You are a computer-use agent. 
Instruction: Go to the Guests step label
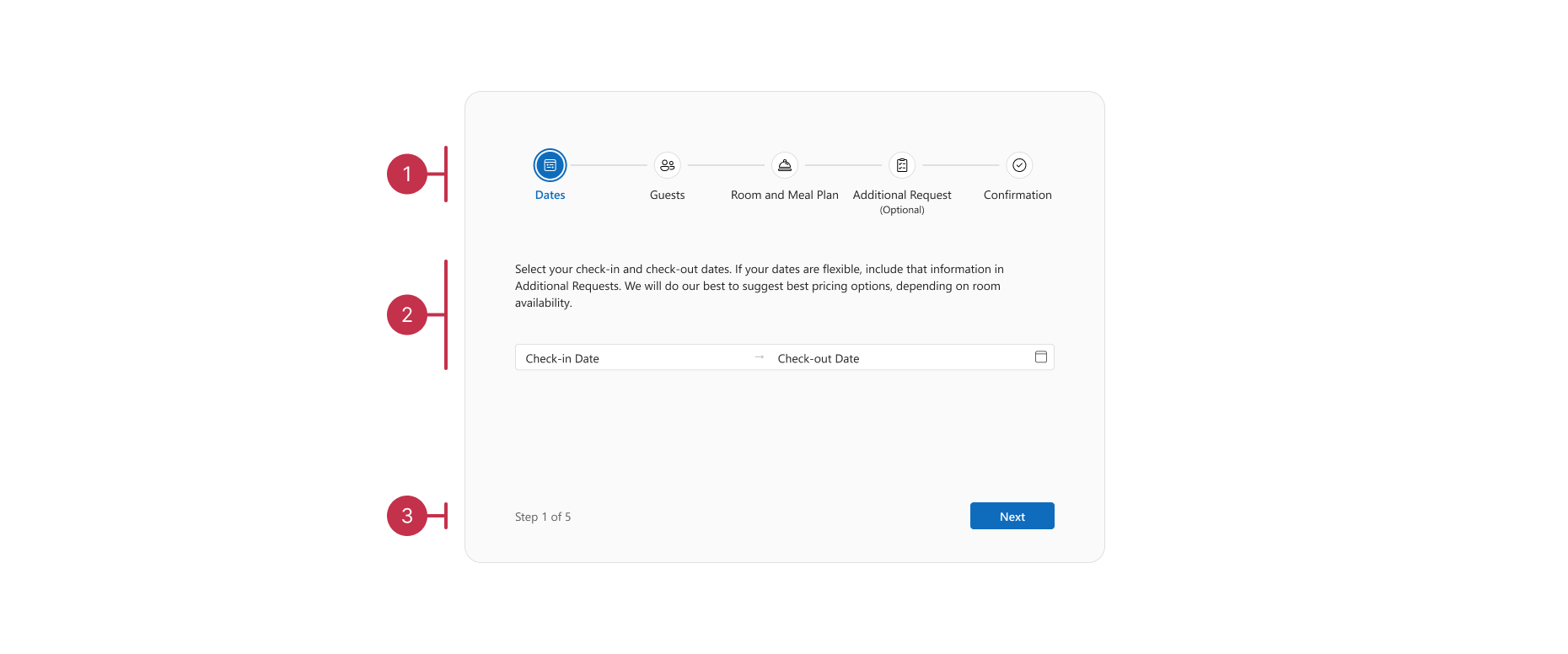coord(667,195)
